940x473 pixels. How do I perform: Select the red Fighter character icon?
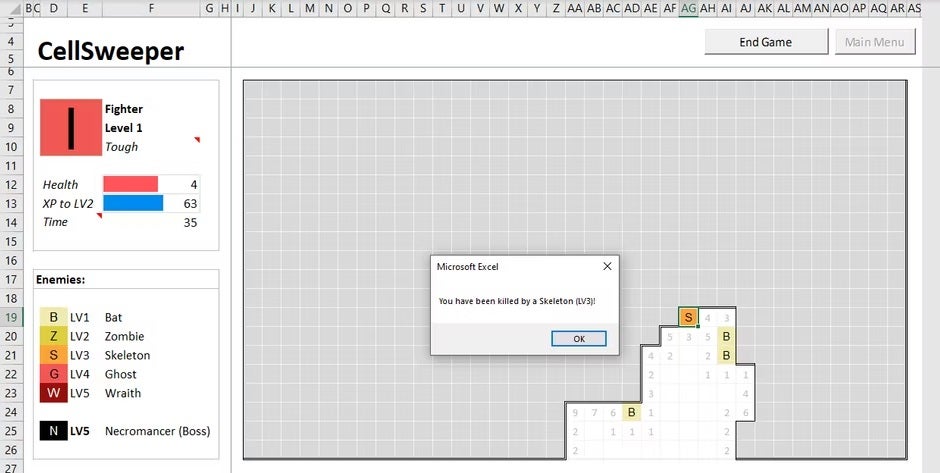pos(71,127)
